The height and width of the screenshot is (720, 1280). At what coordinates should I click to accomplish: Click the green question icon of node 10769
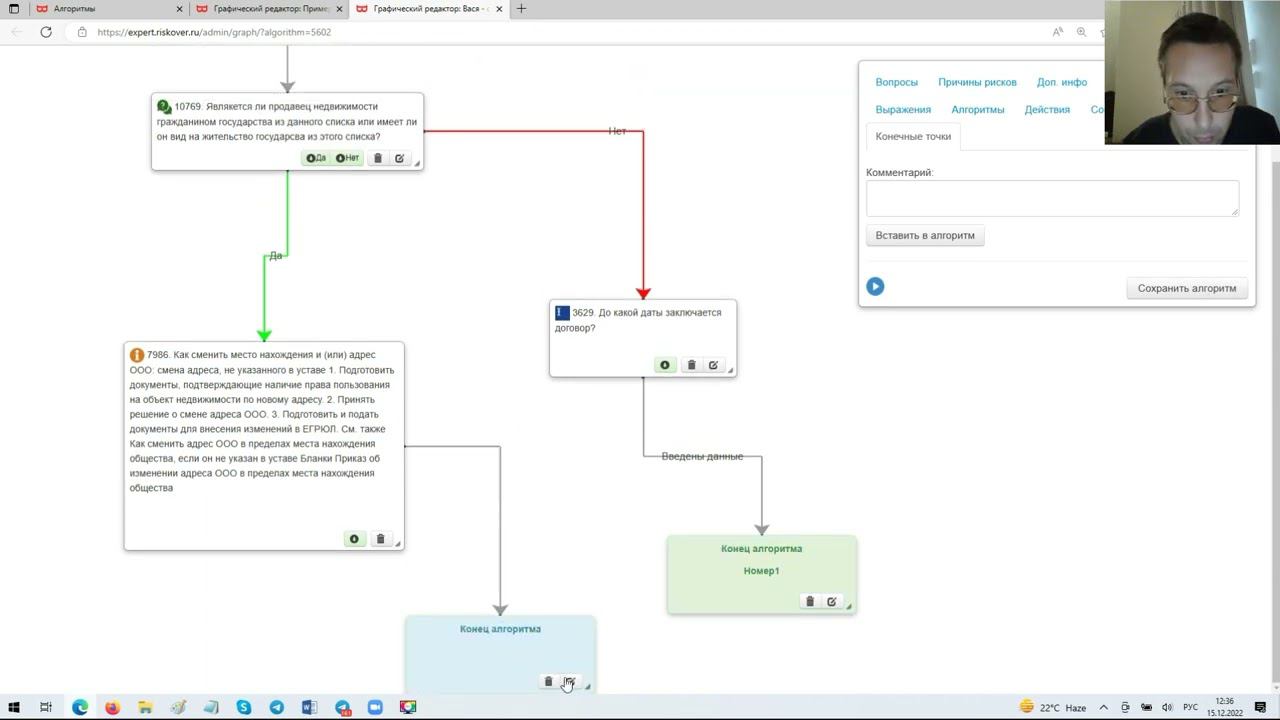[164, 106]
